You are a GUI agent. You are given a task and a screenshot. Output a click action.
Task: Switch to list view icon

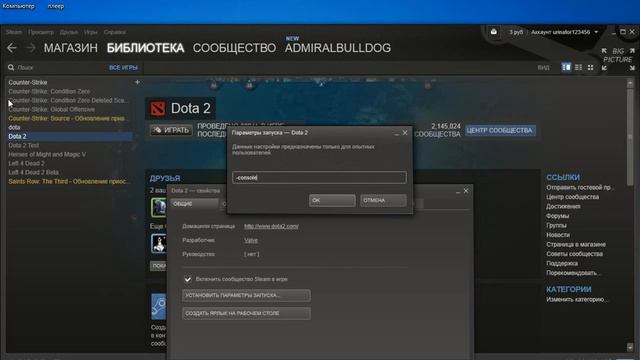point(578,67)
